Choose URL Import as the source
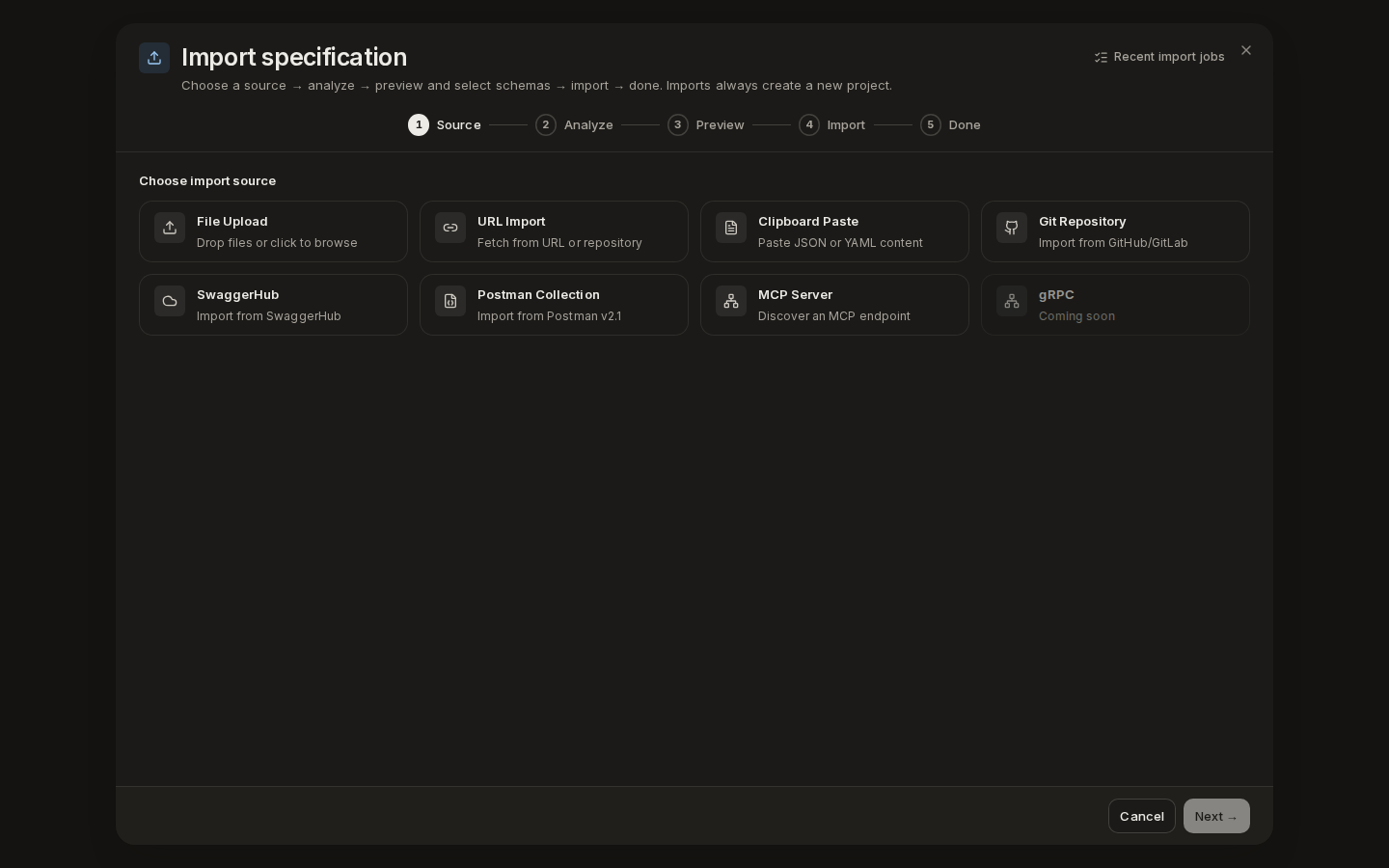Screen dimensions: 1389x868 point(511,221)
